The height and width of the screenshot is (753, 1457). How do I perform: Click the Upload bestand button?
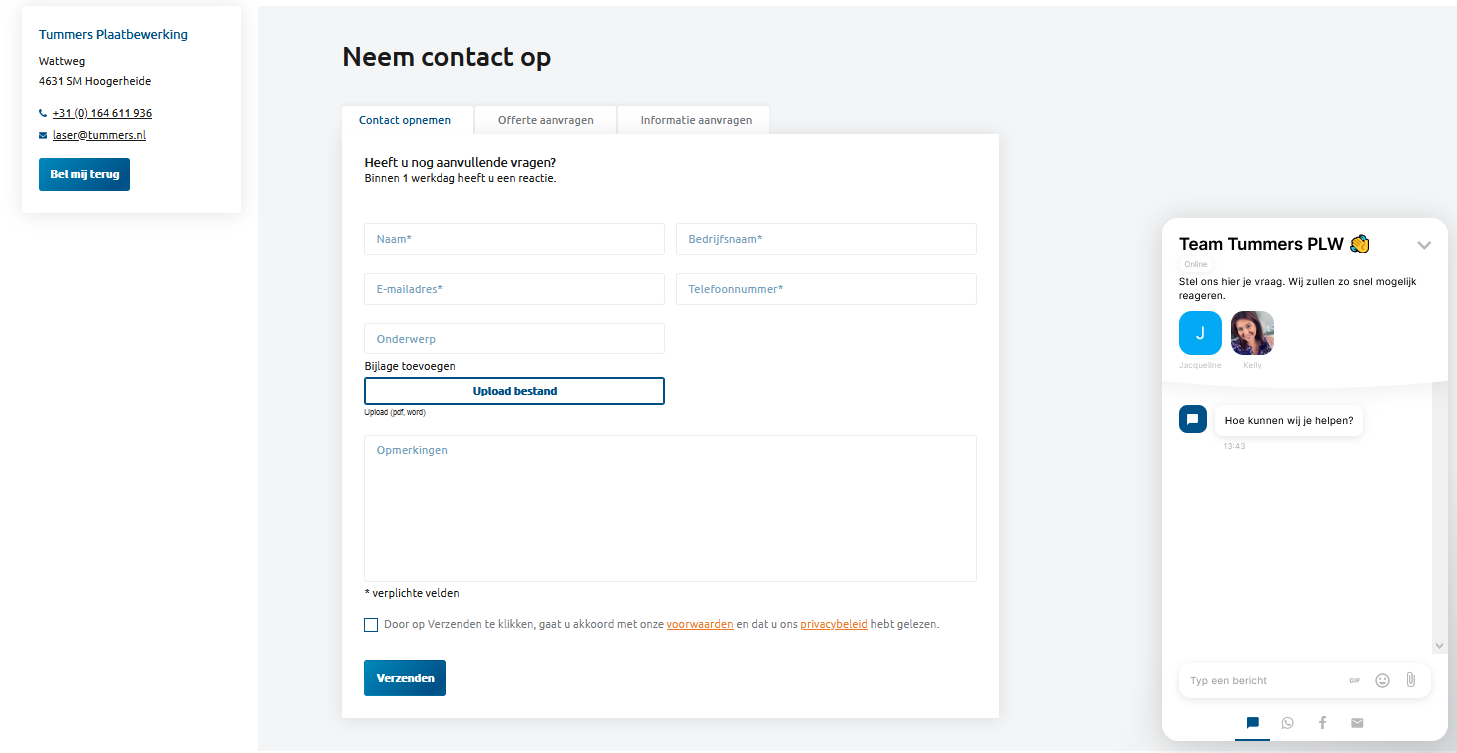tap(514, 391)
